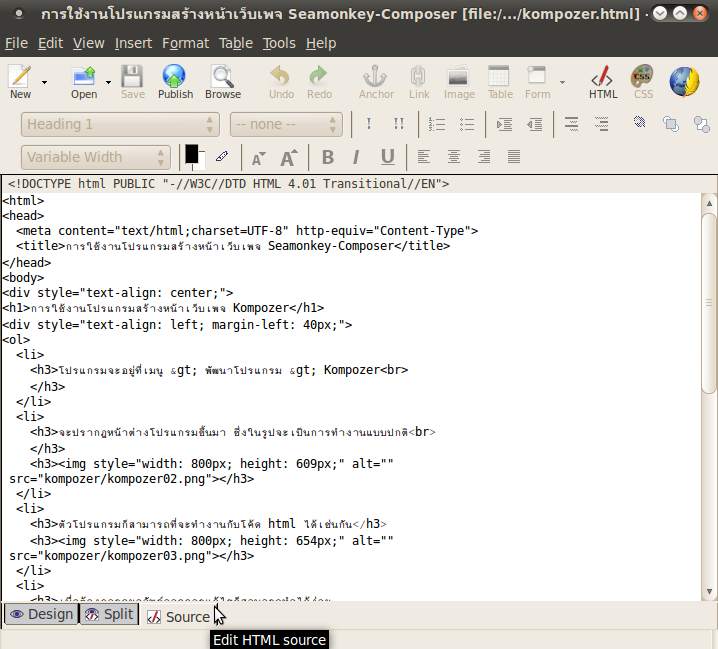Expand the arrow beside the Open button
Image resolution: width=718 pixels, height=649 pixels.
pyautogui.click(x=108, y=82)
